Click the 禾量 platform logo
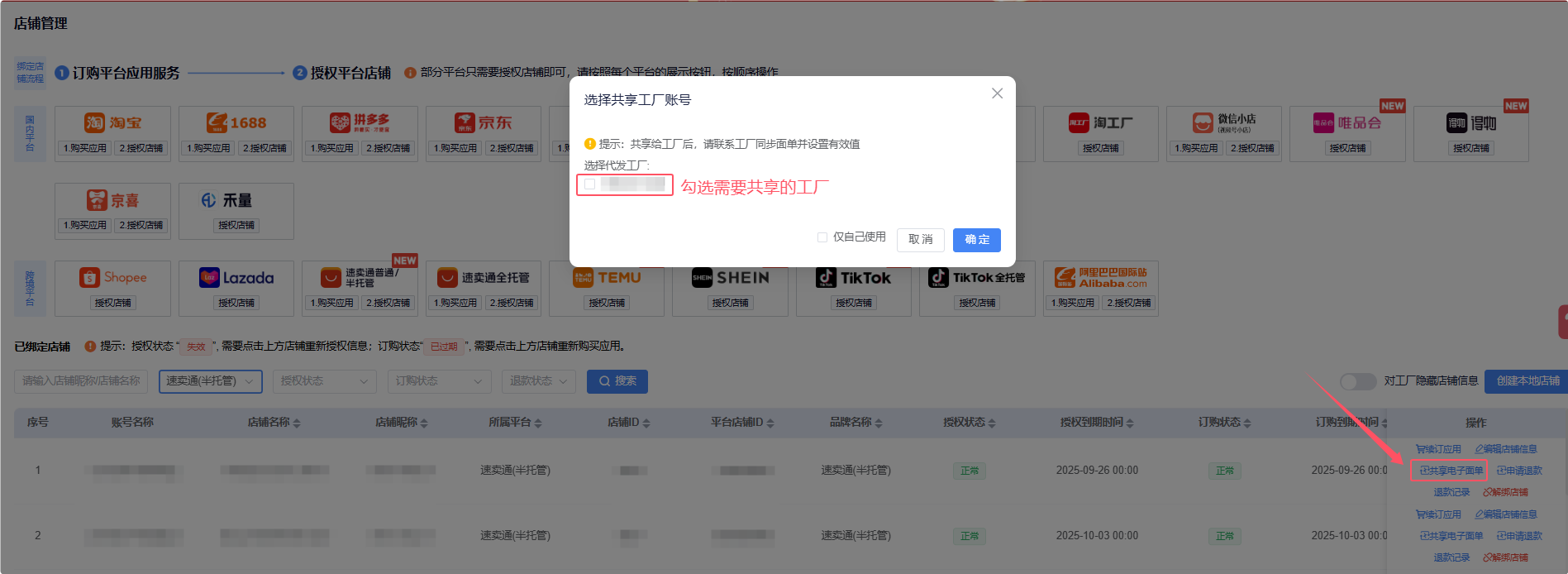The image size is (1568, 574). point(226,200)
